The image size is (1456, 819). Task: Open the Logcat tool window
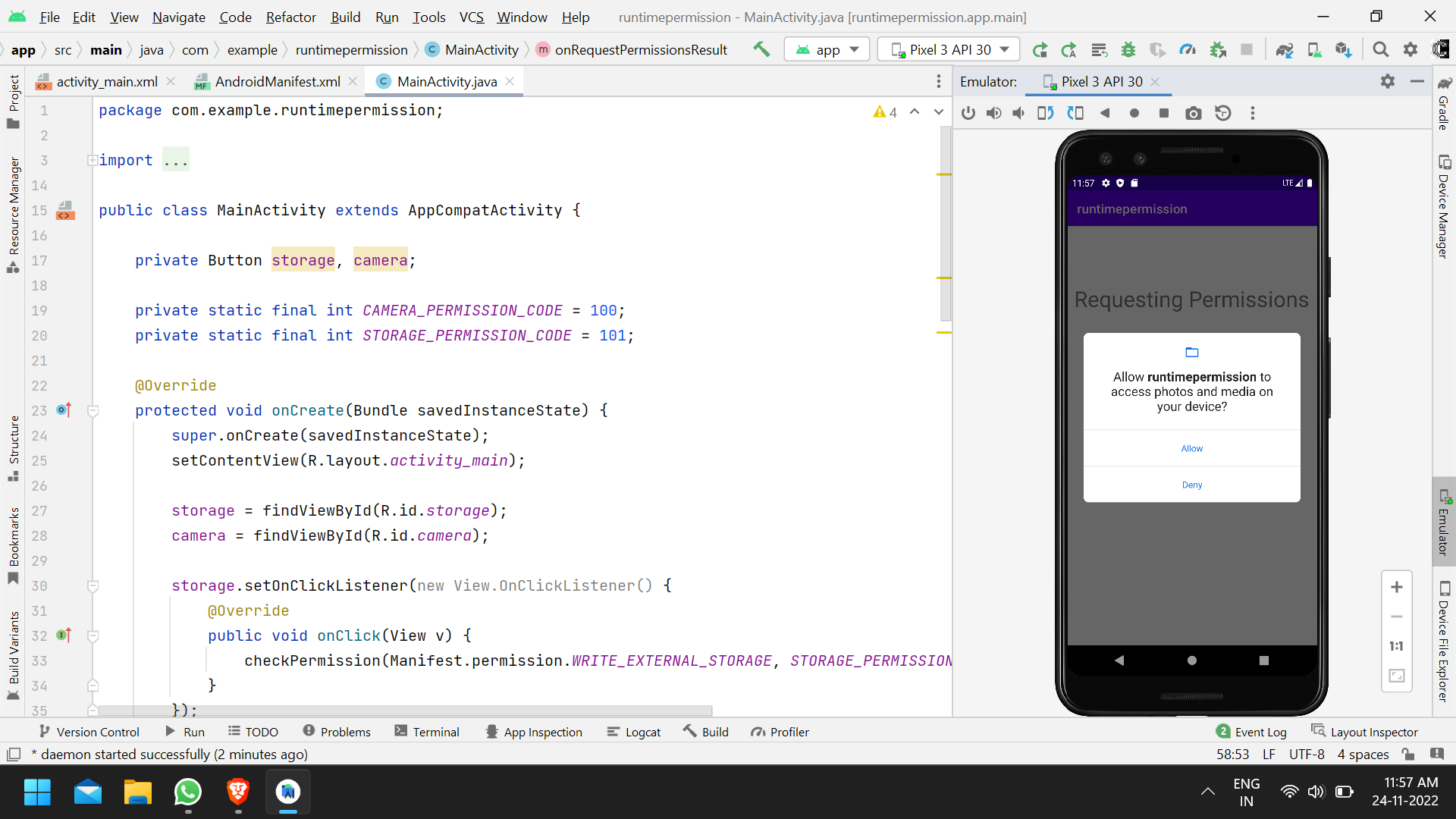(634, 732)
